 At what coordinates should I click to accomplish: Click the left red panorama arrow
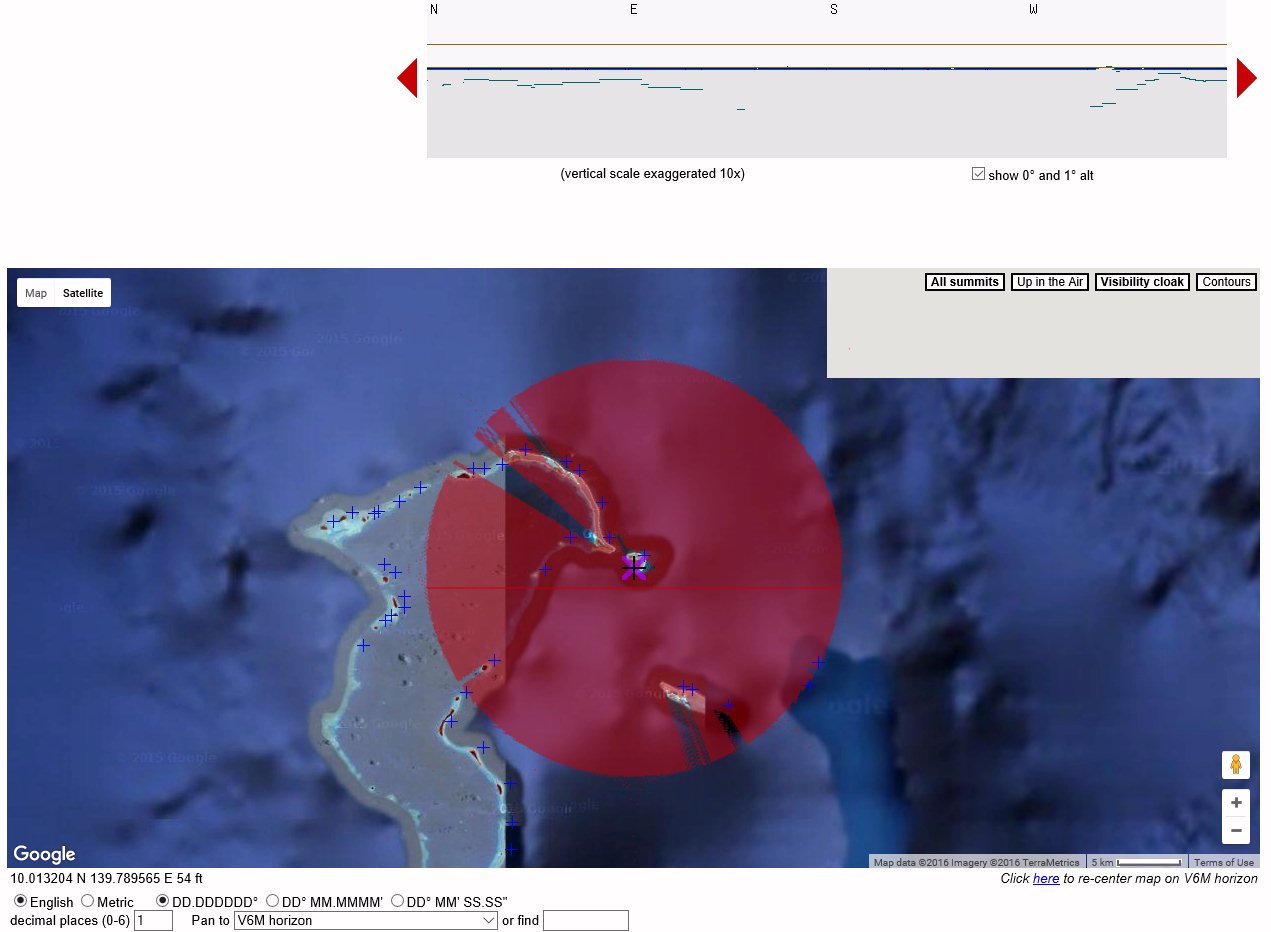[408, 78]
